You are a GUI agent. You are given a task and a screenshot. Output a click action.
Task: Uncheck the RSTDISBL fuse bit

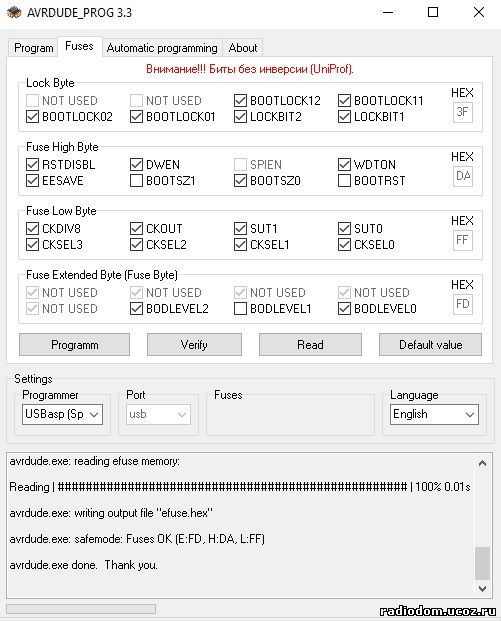(x=32, y=164)
